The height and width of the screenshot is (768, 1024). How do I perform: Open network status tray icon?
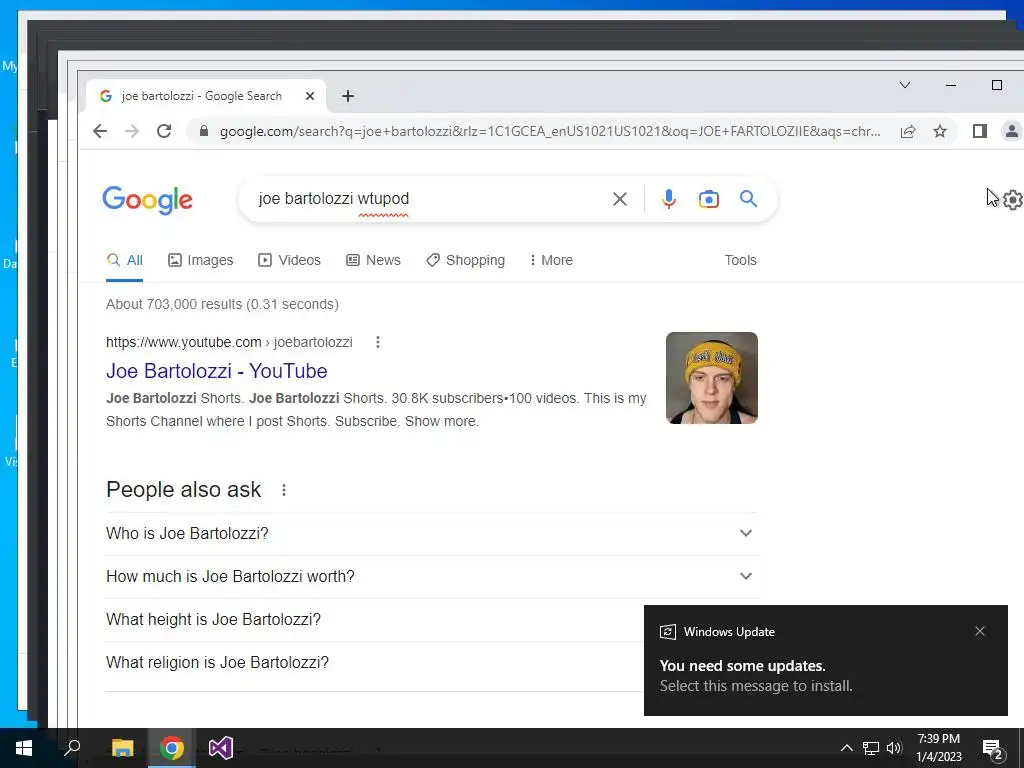(x=871, y=748)
